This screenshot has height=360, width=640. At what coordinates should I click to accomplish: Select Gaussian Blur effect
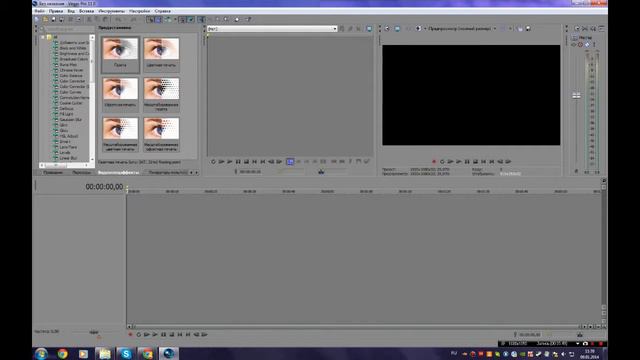71,120
